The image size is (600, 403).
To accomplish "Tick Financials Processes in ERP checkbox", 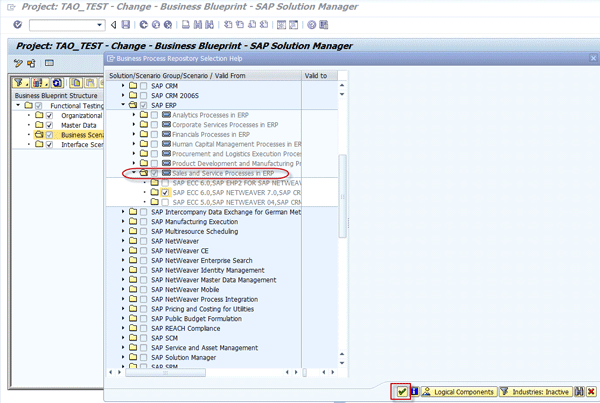I will [154, 134].
